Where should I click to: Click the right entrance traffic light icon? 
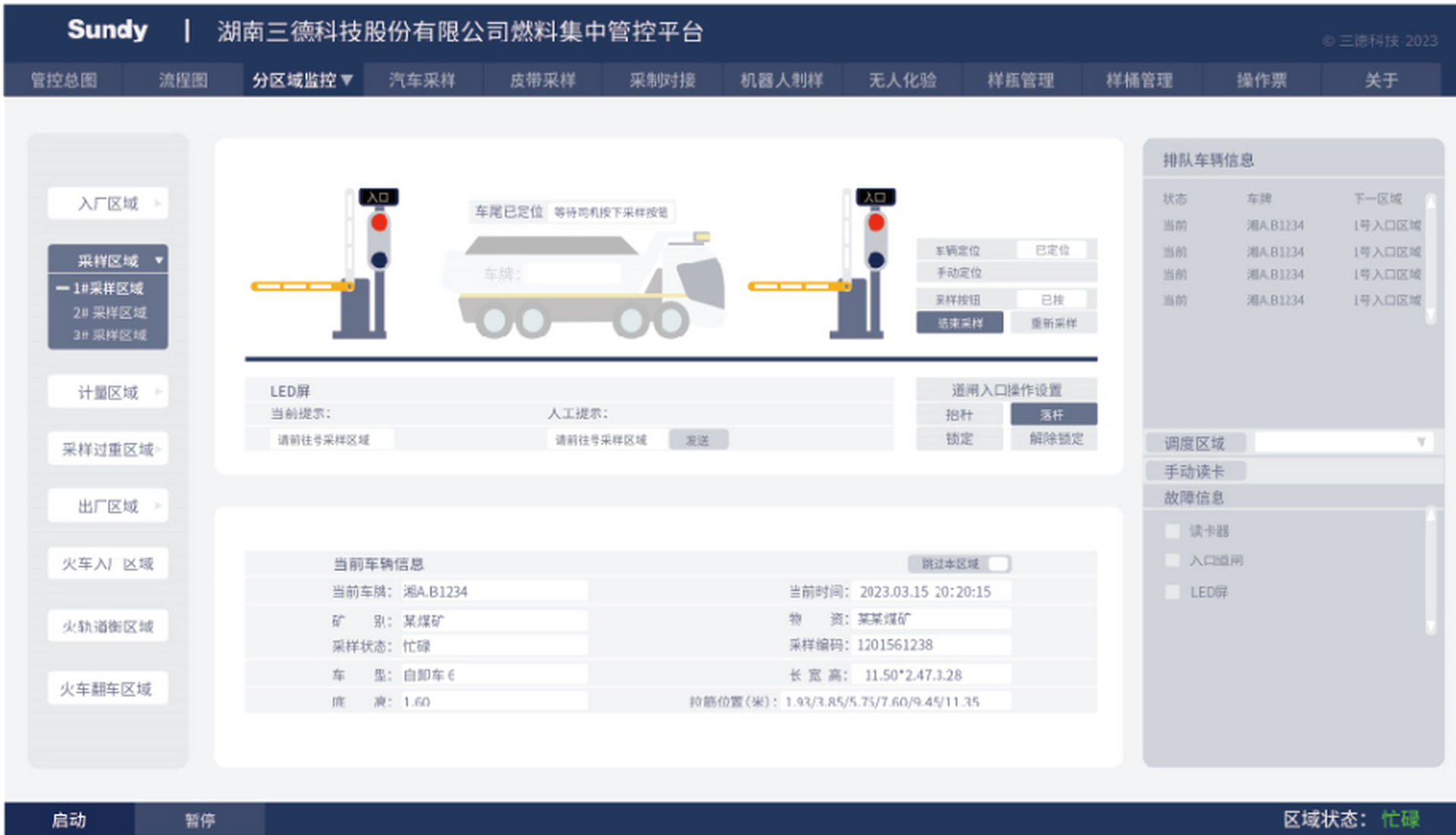(876, 240)
